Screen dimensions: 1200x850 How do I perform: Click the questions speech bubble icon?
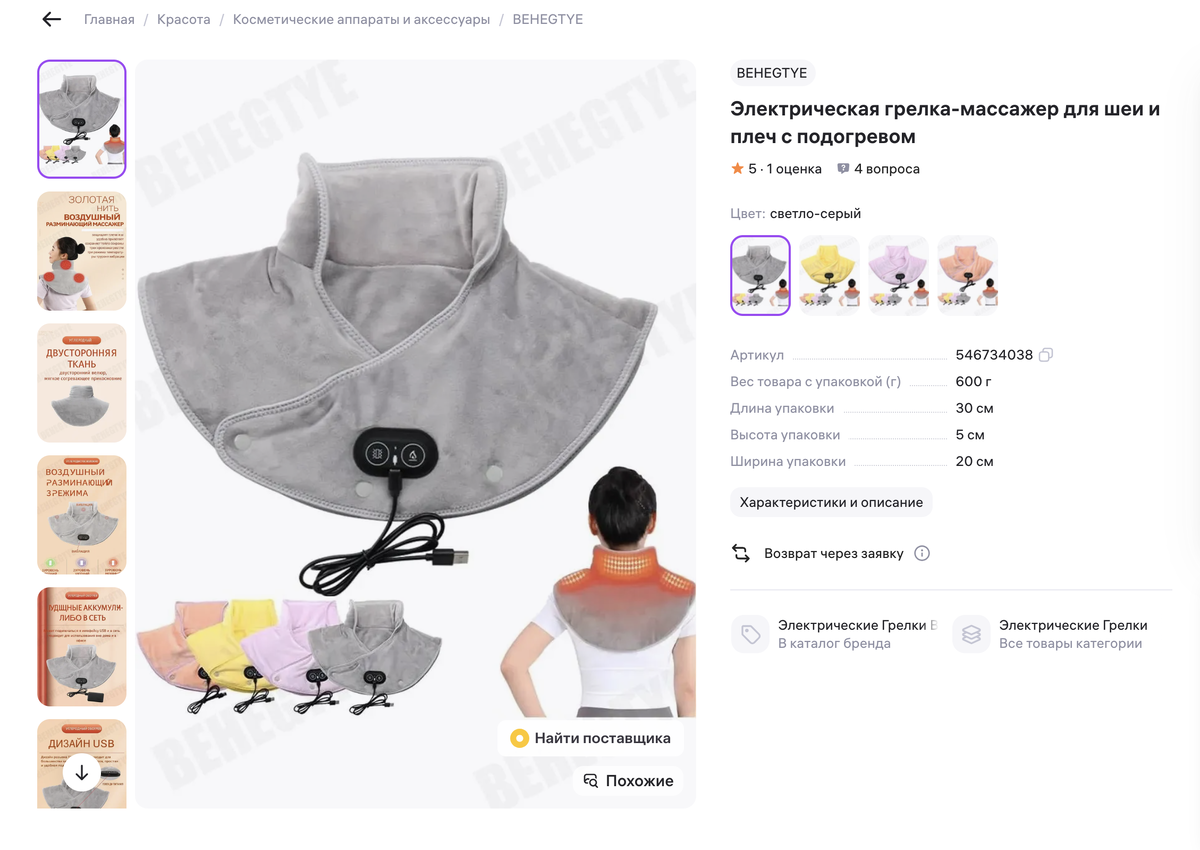(843, 169)
